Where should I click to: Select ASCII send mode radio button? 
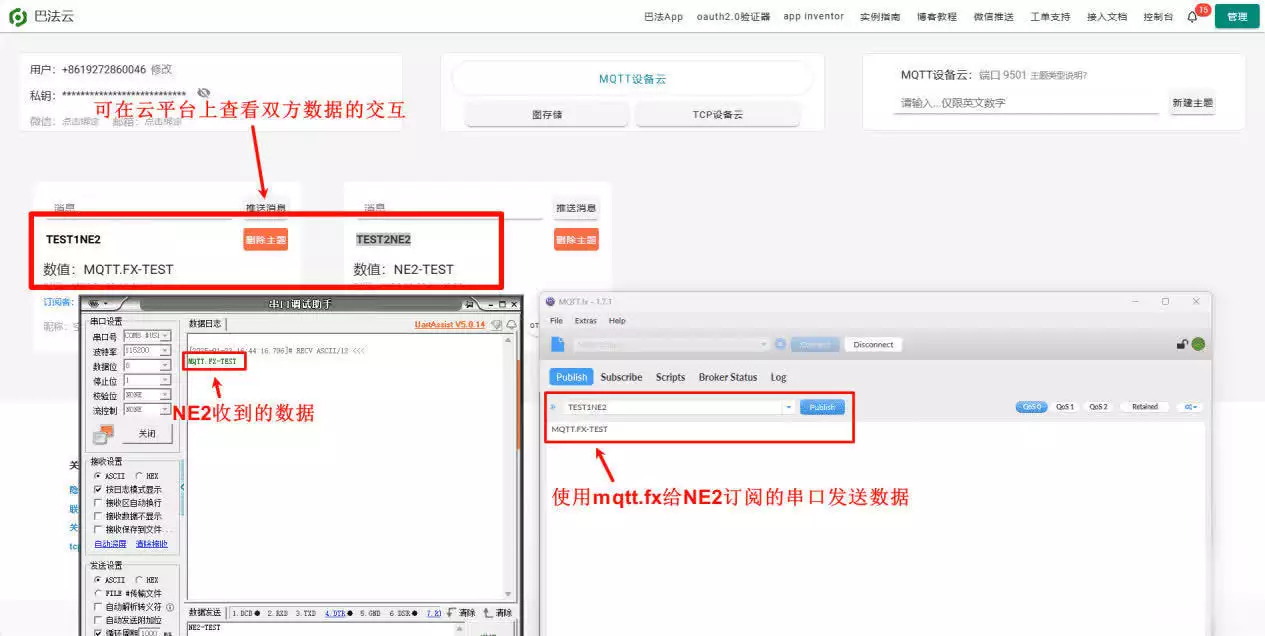coord(97,580)
